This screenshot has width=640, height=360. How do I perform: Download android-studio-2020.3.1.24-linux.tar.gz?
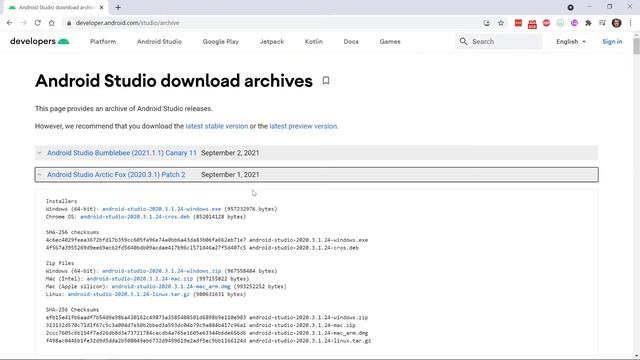[x=129, y=294]
